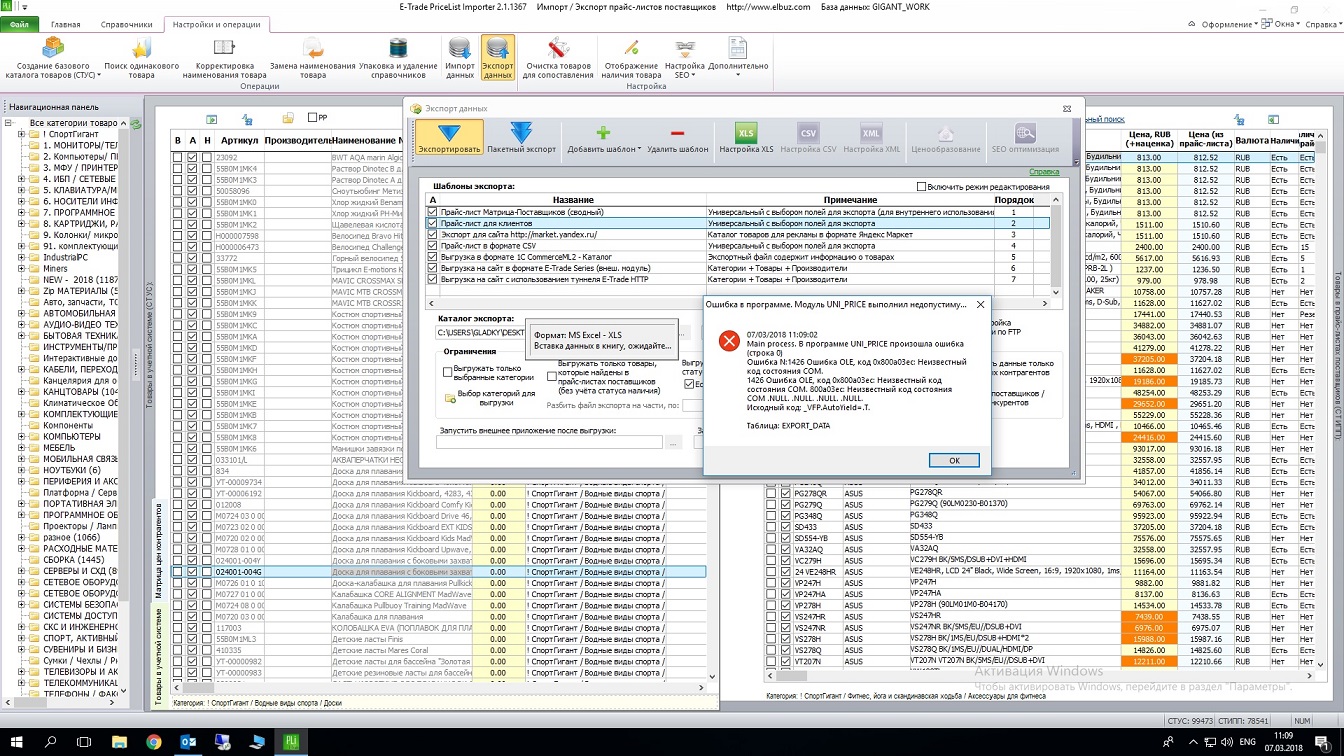Click browse button for external application field
1344x756 pixels.
674,442
